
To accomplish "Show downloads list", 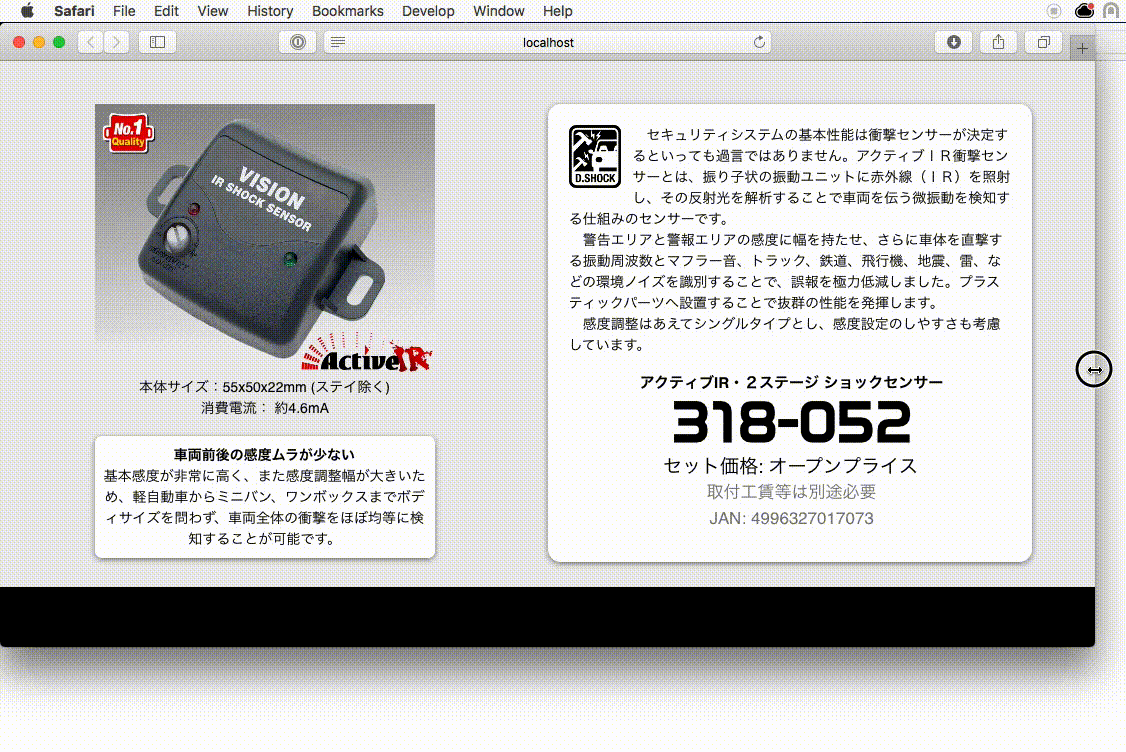I will (954, 42).
